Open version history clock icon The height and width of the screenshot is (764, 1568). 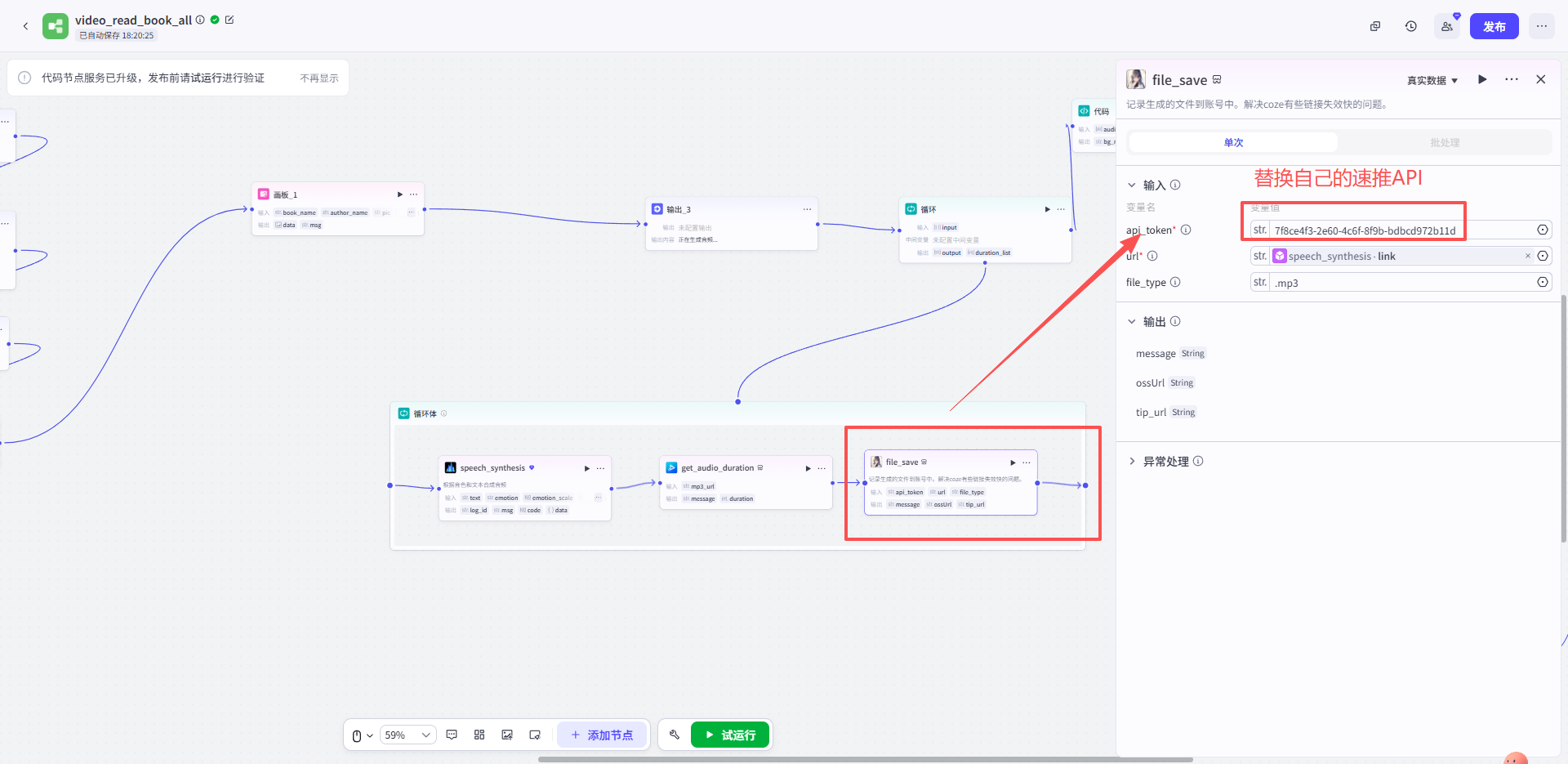pos(1410,26)
